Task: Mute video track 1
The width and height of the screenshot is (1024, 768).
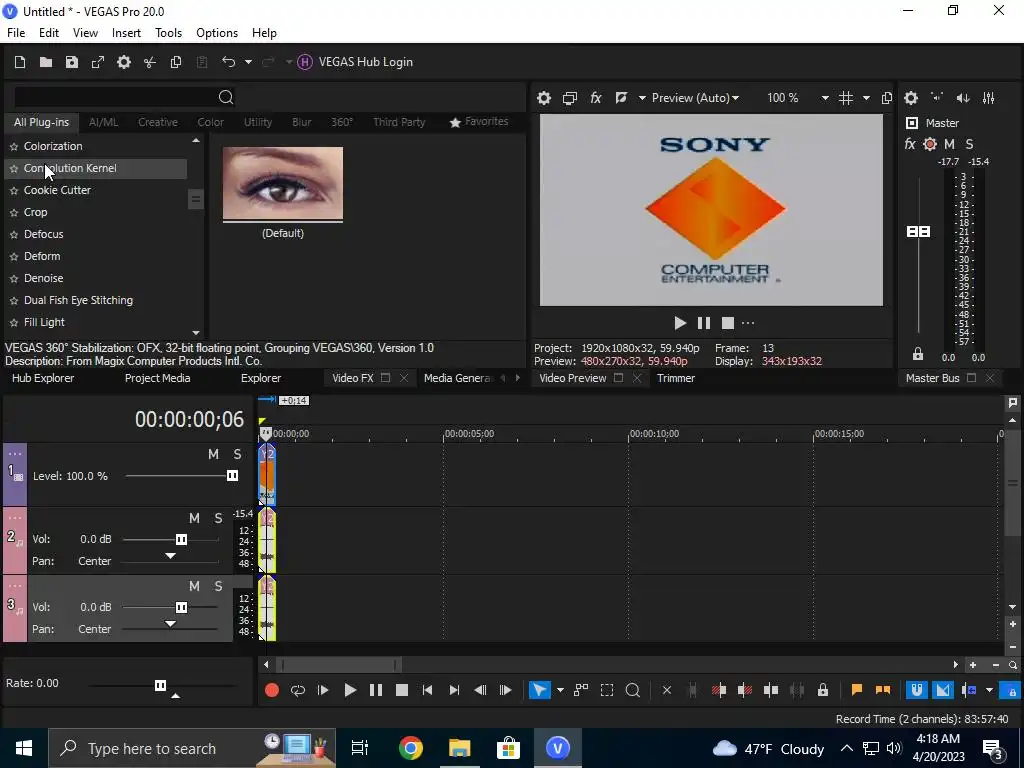Action: (x=213, y=455)
